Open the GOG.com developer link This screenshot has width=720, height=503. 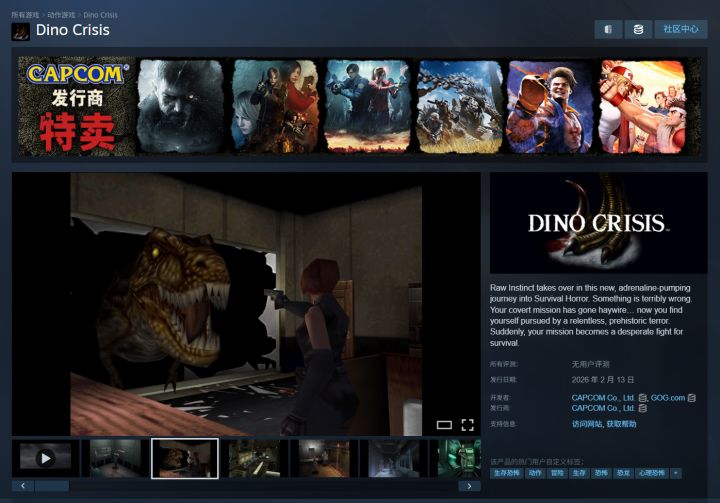pyautogui.click(x=668, y=398)
